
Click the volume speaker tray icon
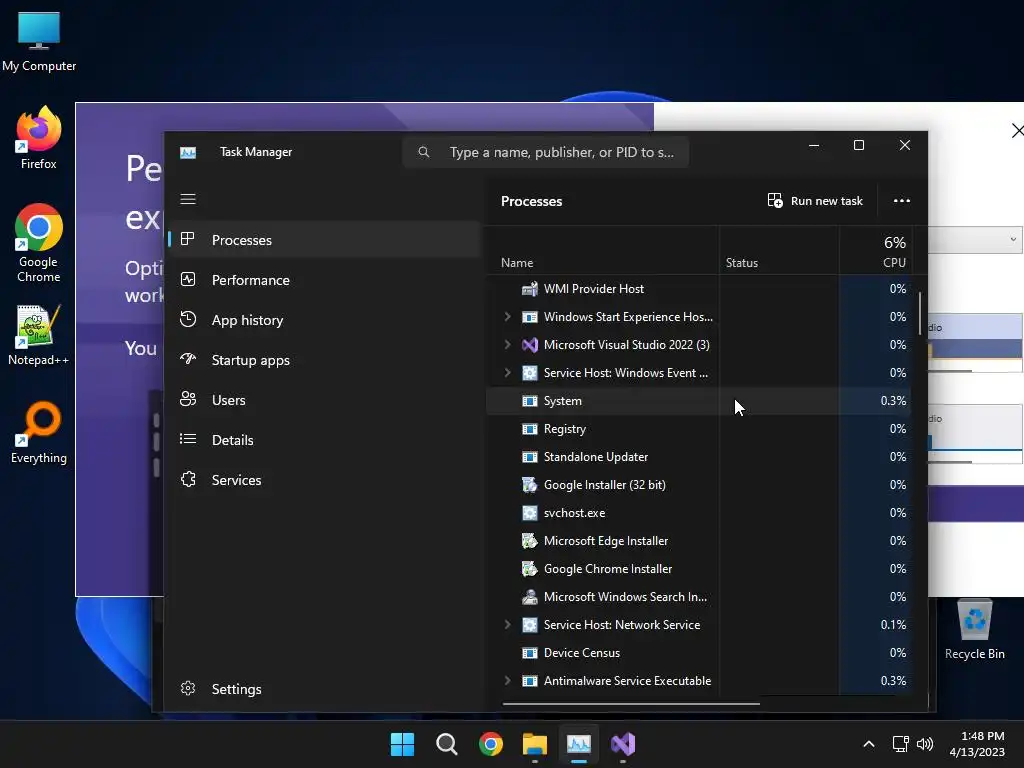pos(925,744)
